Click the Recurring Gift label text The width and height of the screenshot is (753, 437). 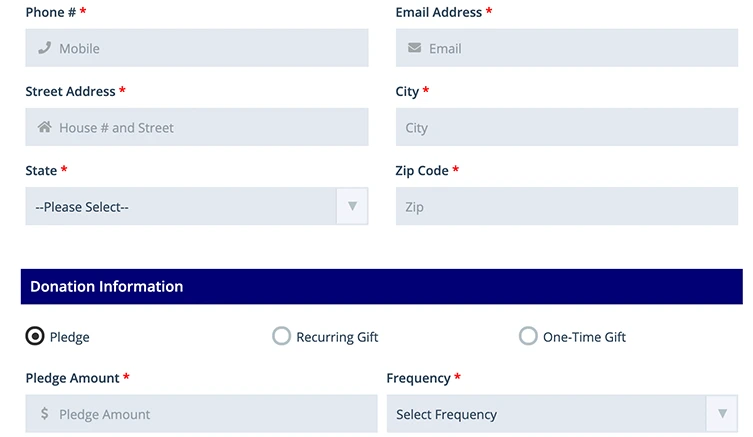click(x=337, y=337)
